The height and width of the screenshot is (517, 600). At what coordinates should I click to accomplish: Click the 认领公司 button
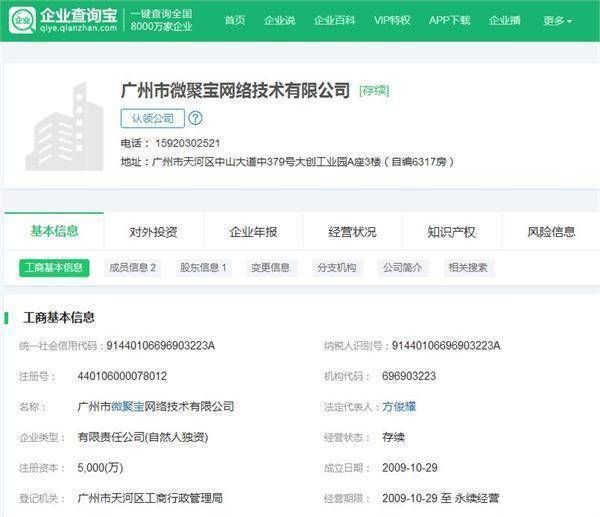pos(152,118)
